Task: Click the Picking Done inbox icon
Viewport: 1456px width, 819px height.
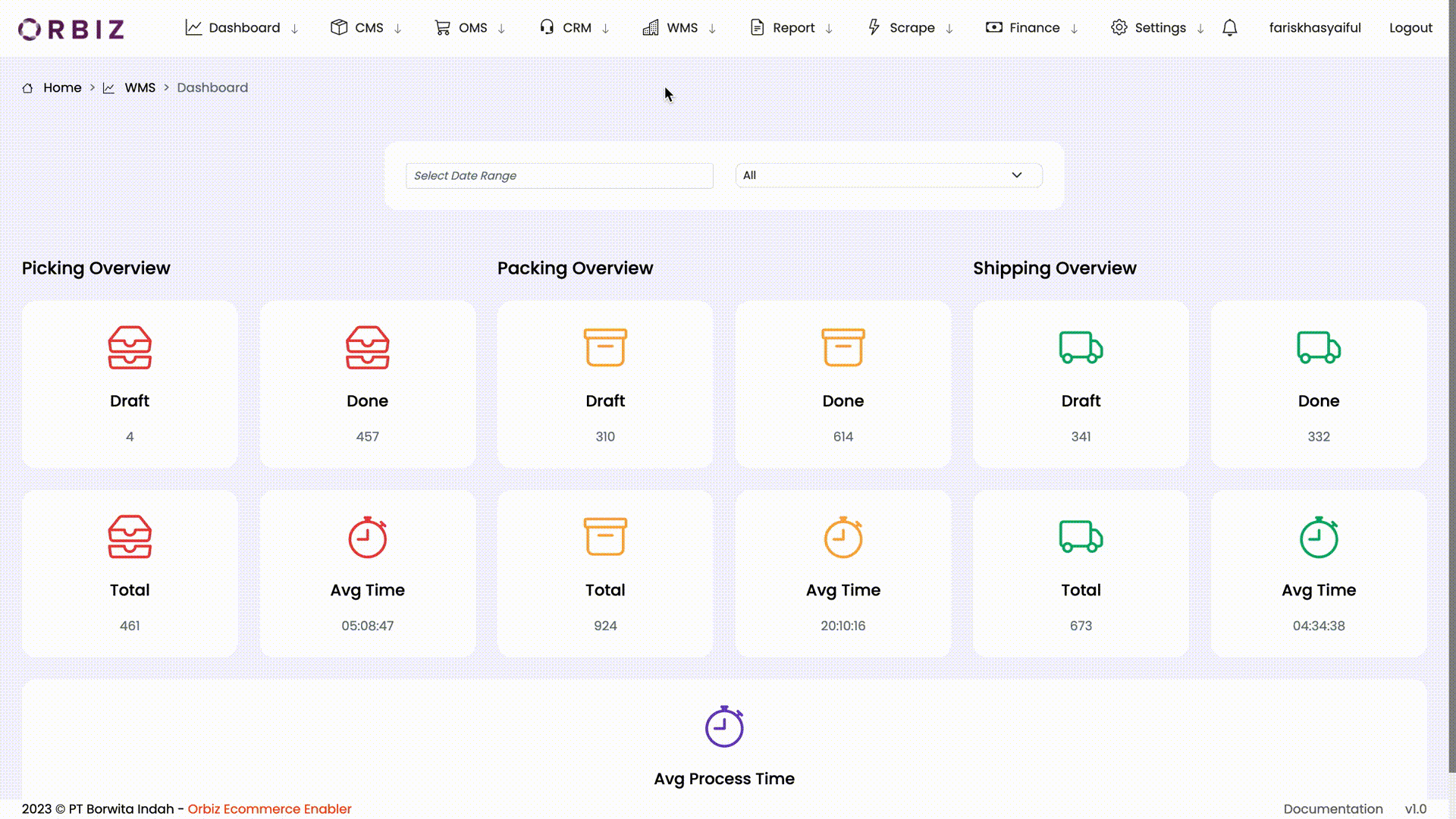Action: tap(367, 347)
